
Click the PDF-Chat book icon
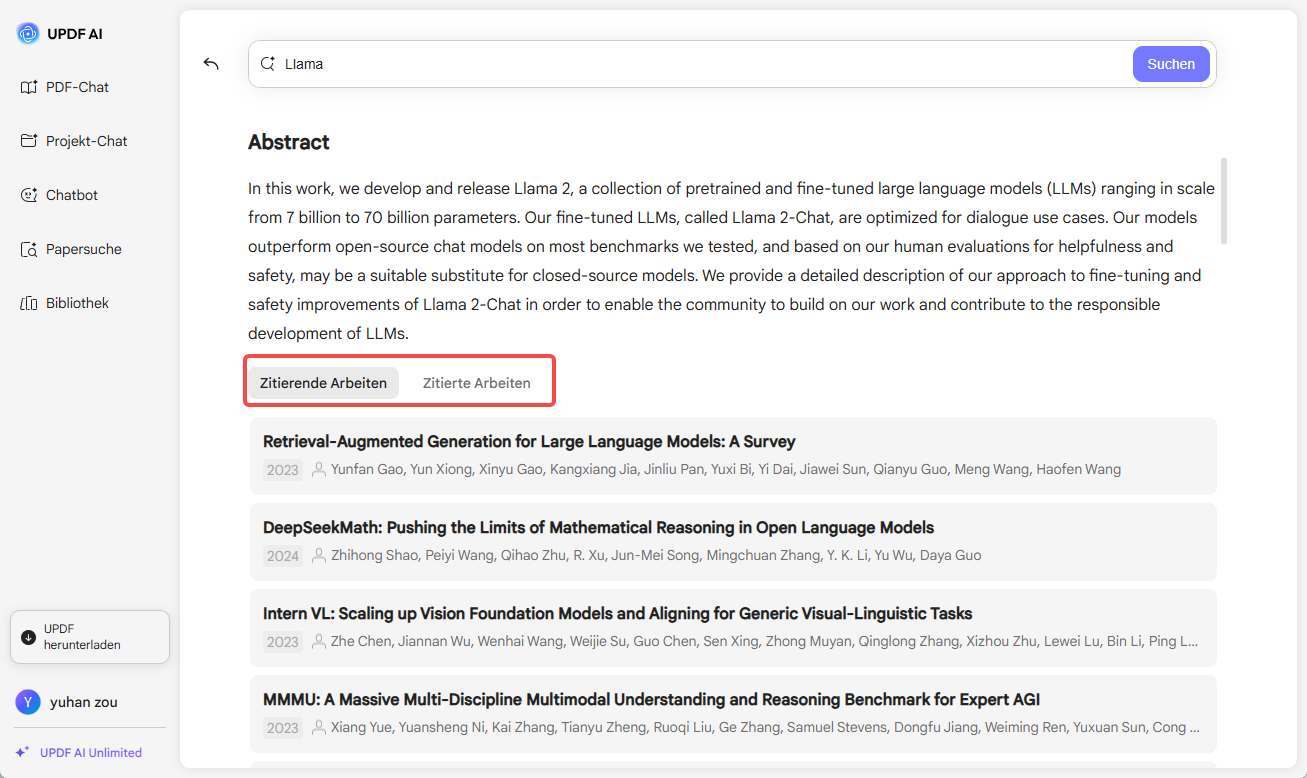[28, 87]
